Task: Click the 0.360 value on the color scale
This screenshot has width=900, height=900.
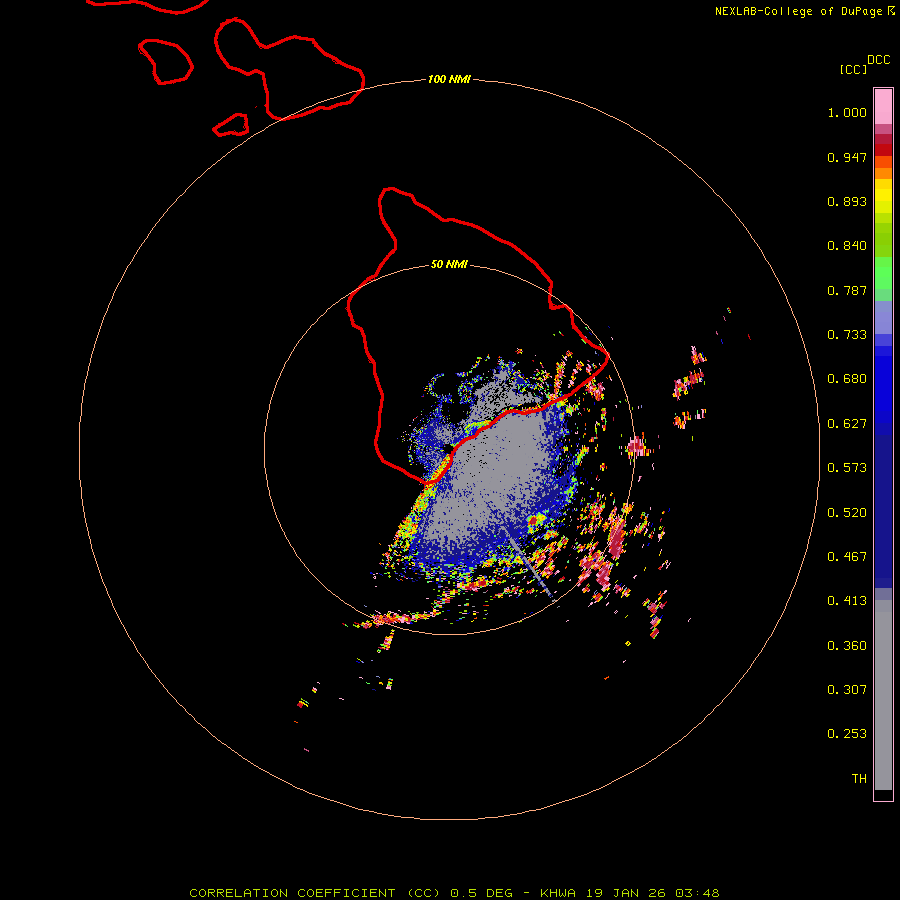Action: point(847,646)
